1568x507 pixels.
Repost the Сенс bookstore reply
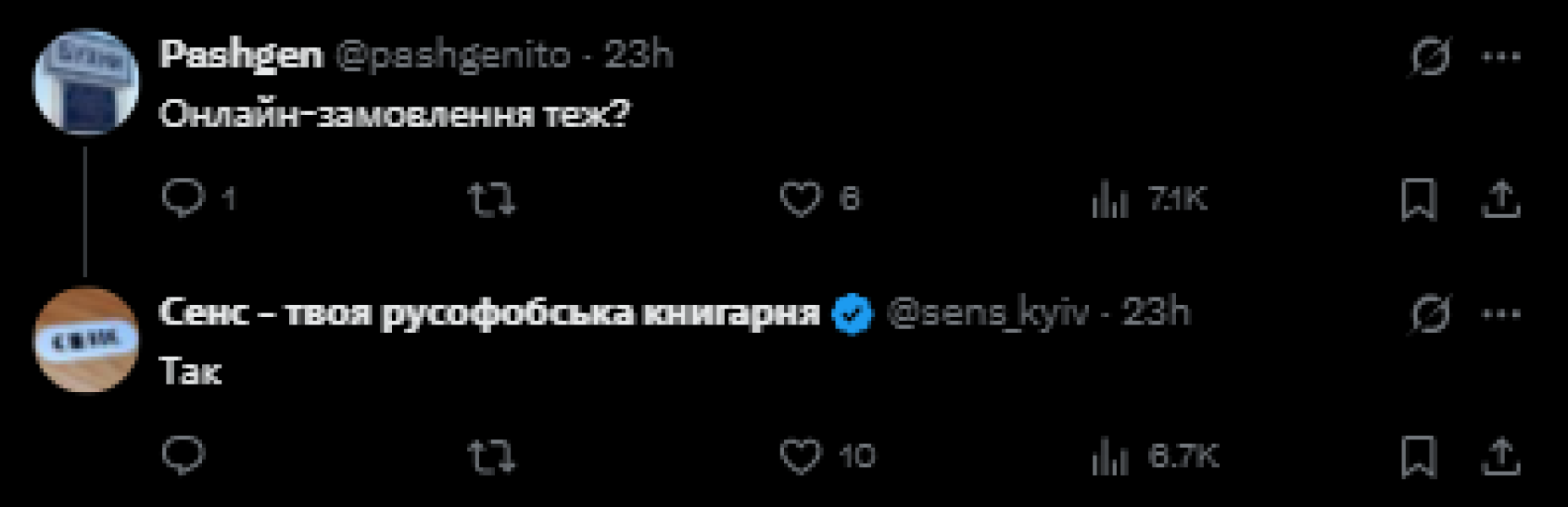(491, 457)
